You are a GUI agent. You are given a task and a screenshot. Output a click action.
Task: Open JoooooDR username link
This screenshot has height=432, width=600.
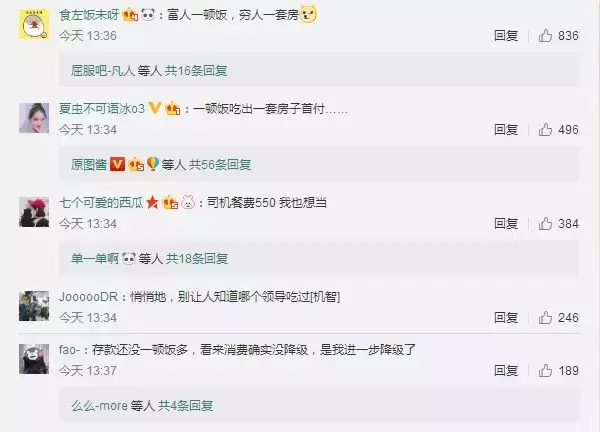tap(88, 297)
